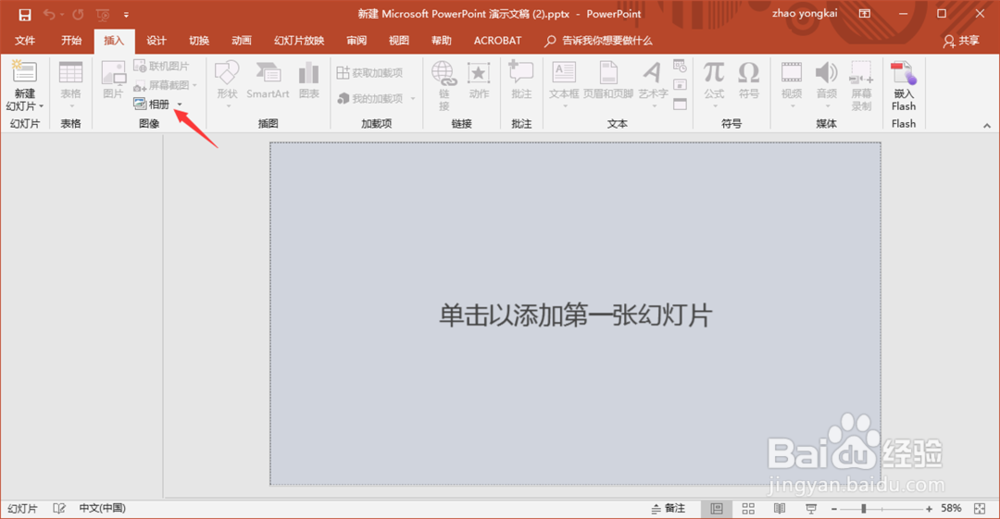The height and width of the screenshot is (519, 1000).
Task: Click the 相册 photo album button
Action: (x=152, y=104)
